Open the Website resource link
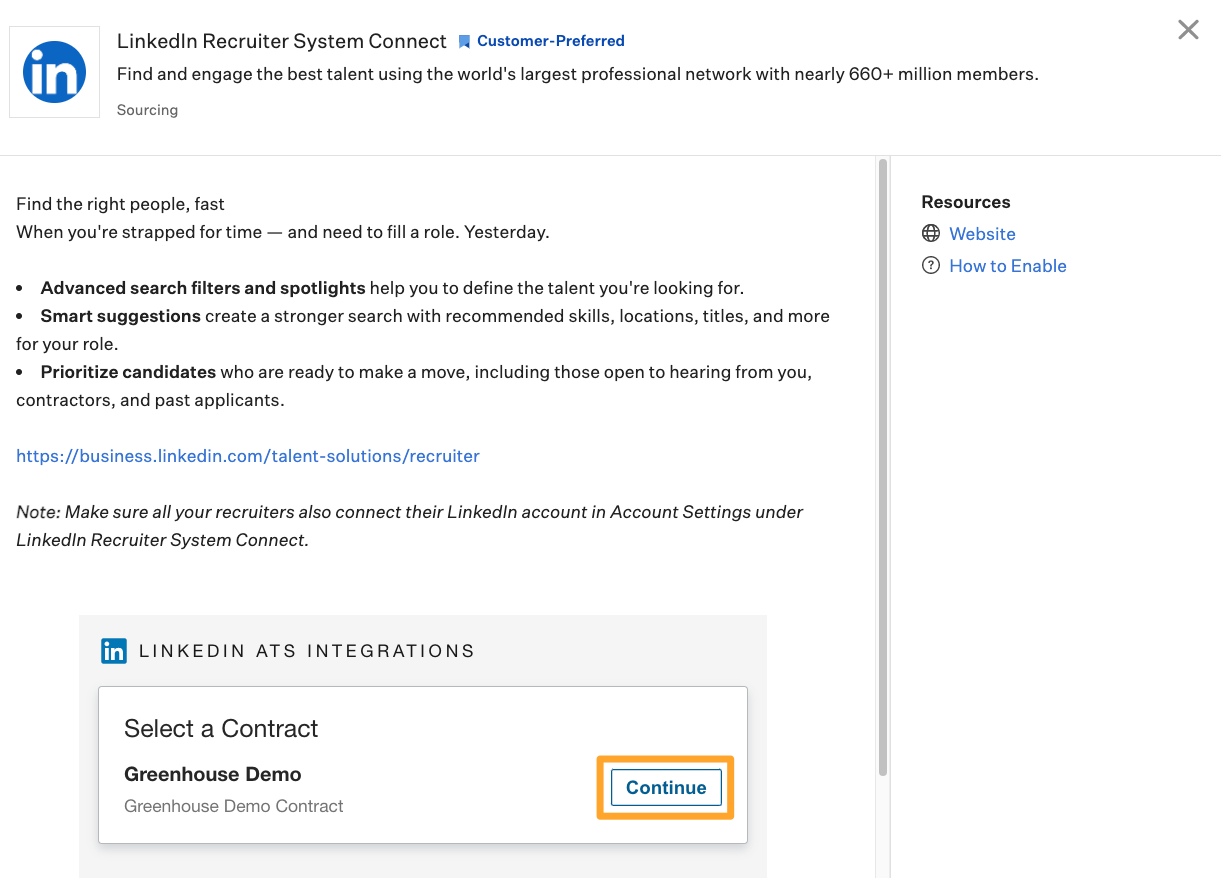Screen dimensions: 1221x878 (982, 234)
